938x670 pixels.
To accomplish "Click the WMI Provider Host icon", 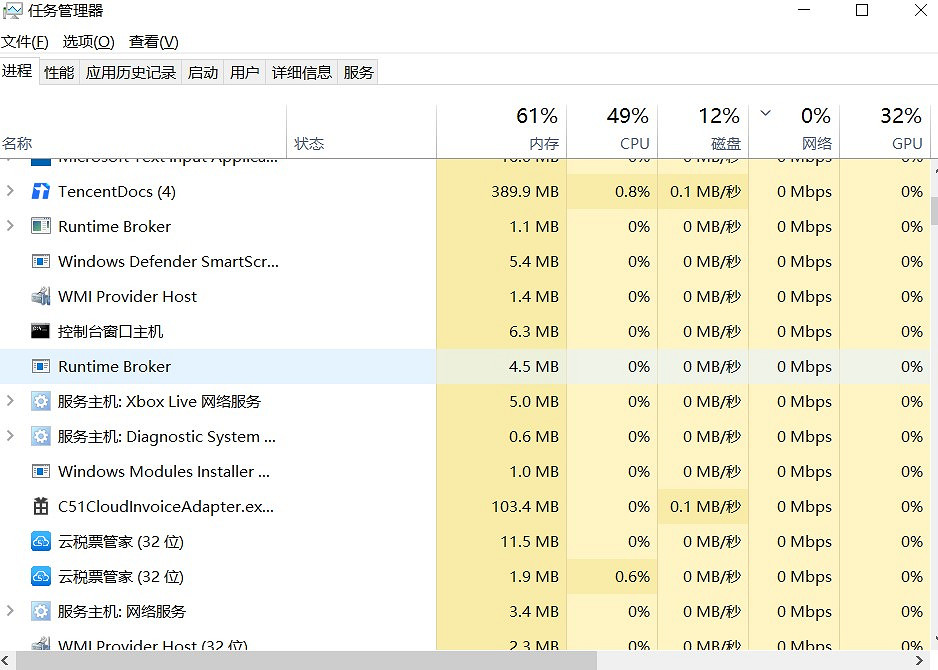I will click(x=41, y=296).
